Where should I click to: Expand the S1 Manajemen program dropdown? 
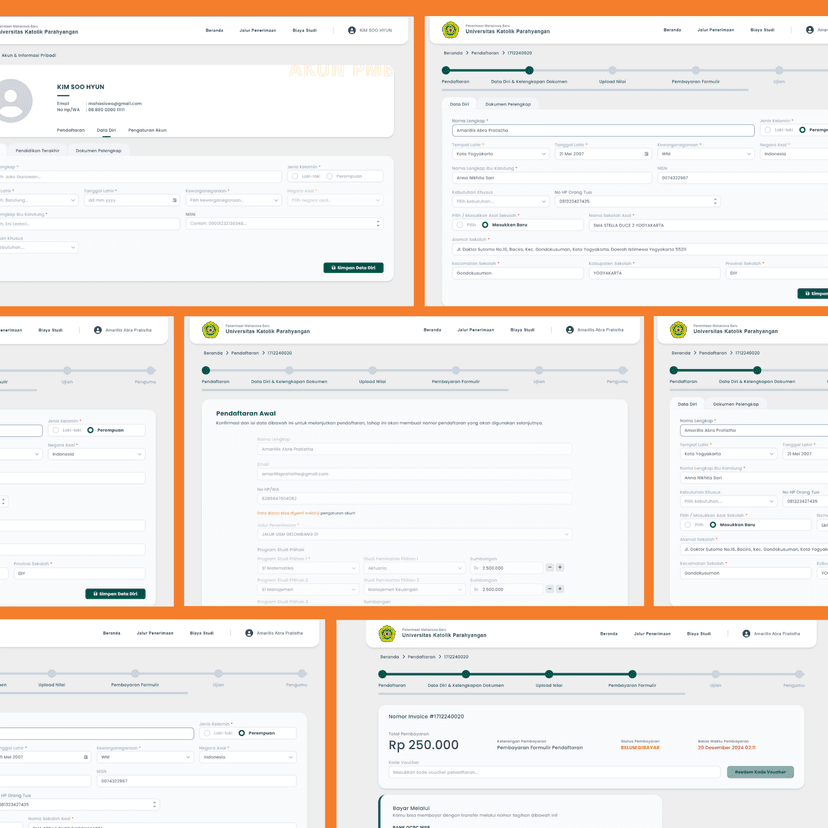click(308, 589)
